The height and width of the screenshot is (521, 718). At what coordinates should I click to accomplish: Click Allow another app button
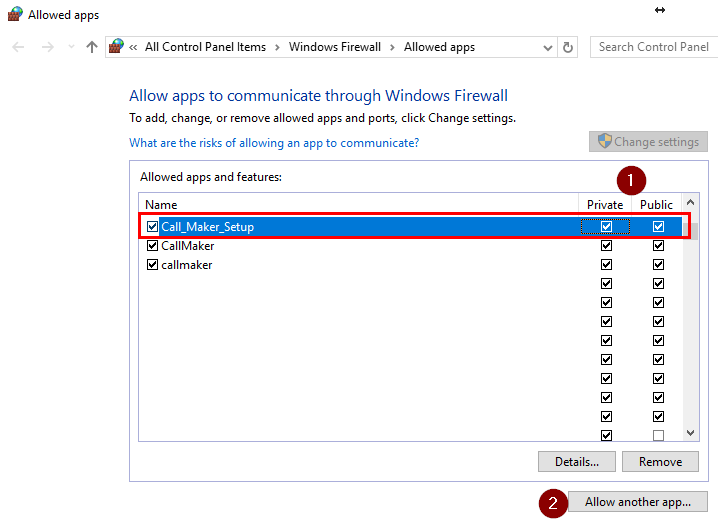tap(637, 502)
